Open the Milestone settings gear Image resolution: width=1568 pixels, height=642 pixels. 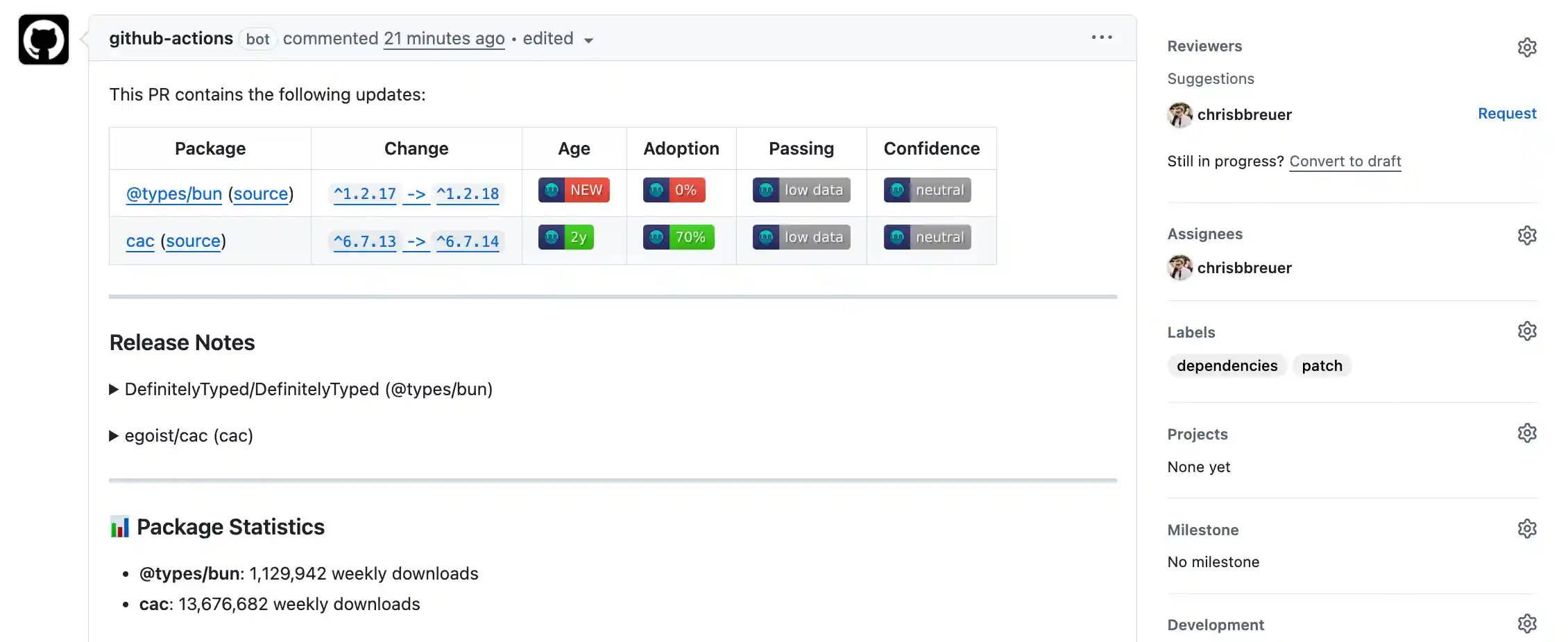[1527, 528]
